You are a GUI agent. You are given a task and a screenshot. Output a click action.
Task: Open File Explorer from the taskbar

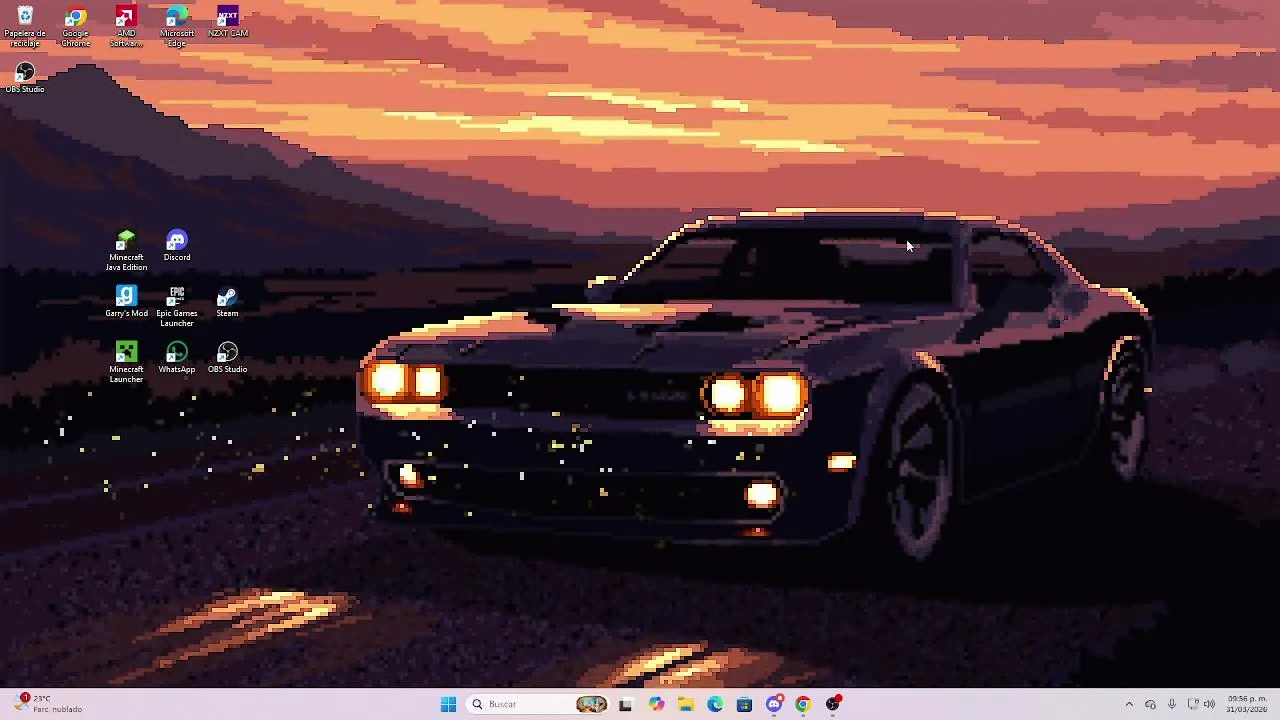[x=686, y=704]
